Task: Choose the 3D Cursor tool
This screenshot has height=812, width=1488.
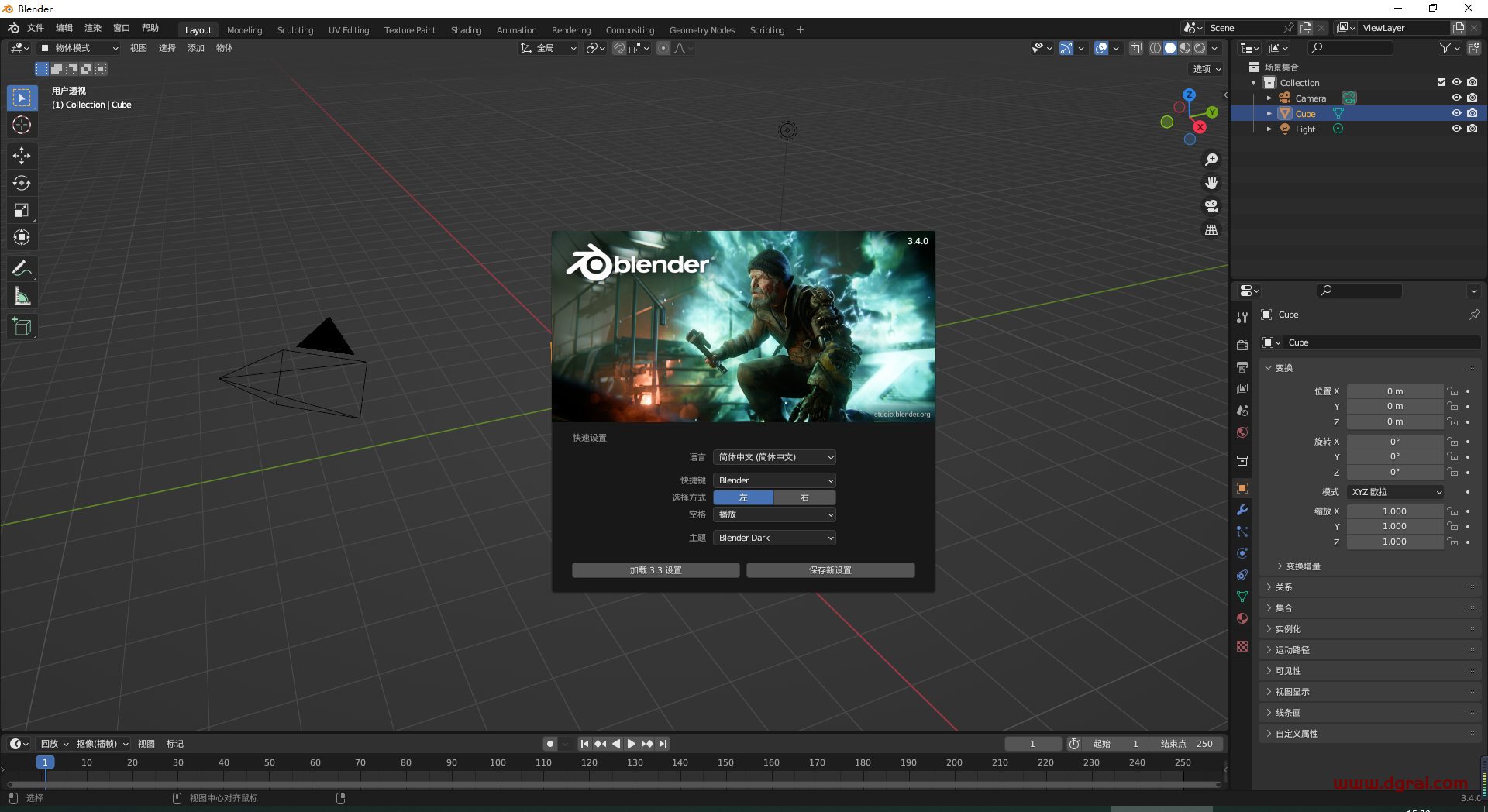Action: pyautogui.click(x=22, y=125)
